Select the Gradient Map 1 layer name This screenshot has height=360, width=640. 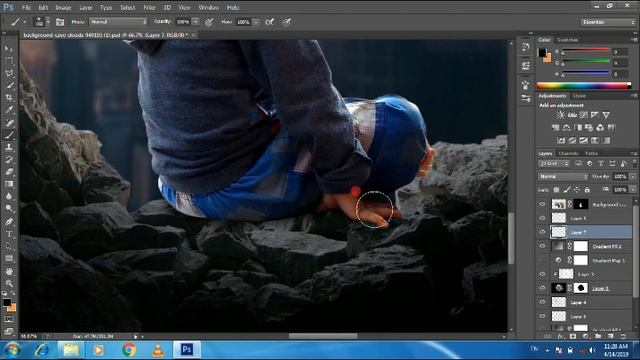click(x=608, y=260)
